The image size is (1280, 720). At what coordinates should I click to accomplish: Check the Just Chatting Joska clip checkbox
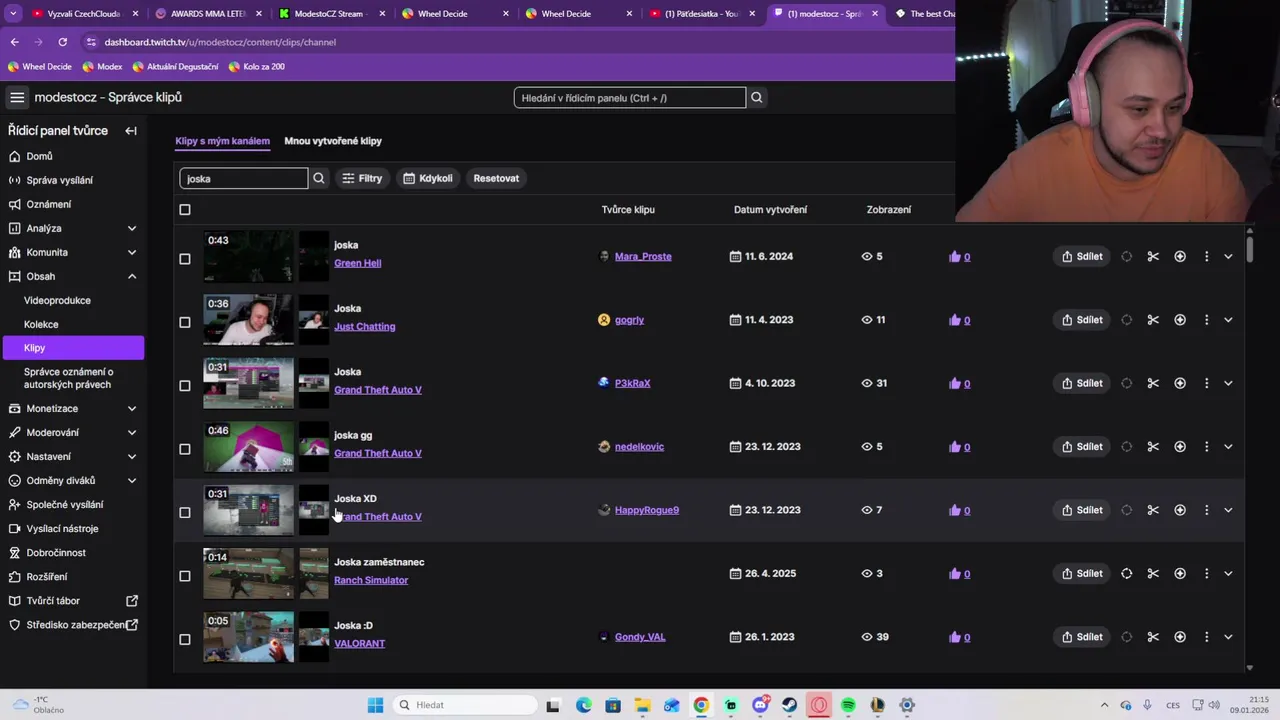click(x=184, y=322)
